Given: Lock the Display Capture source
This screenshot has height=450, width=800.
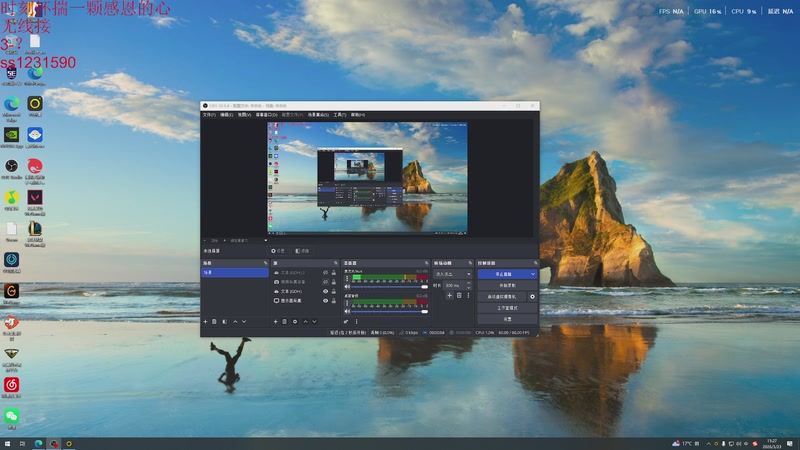Looking at the screenshot, I should click(334, 301).
